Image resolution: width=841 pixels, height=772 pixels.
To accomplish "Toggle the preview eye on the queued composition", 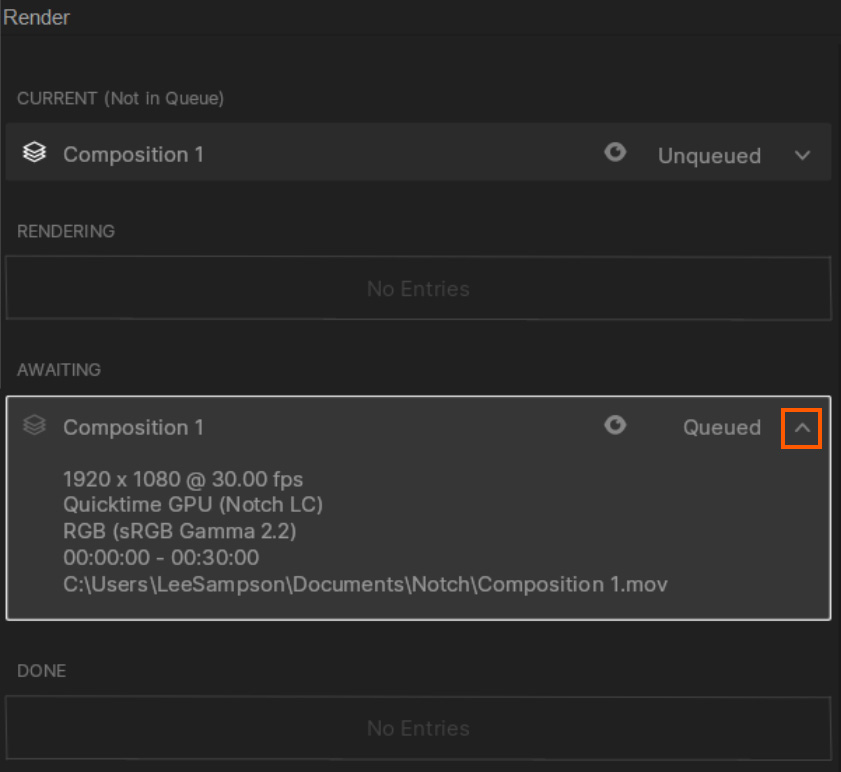I will click(615, 426).
